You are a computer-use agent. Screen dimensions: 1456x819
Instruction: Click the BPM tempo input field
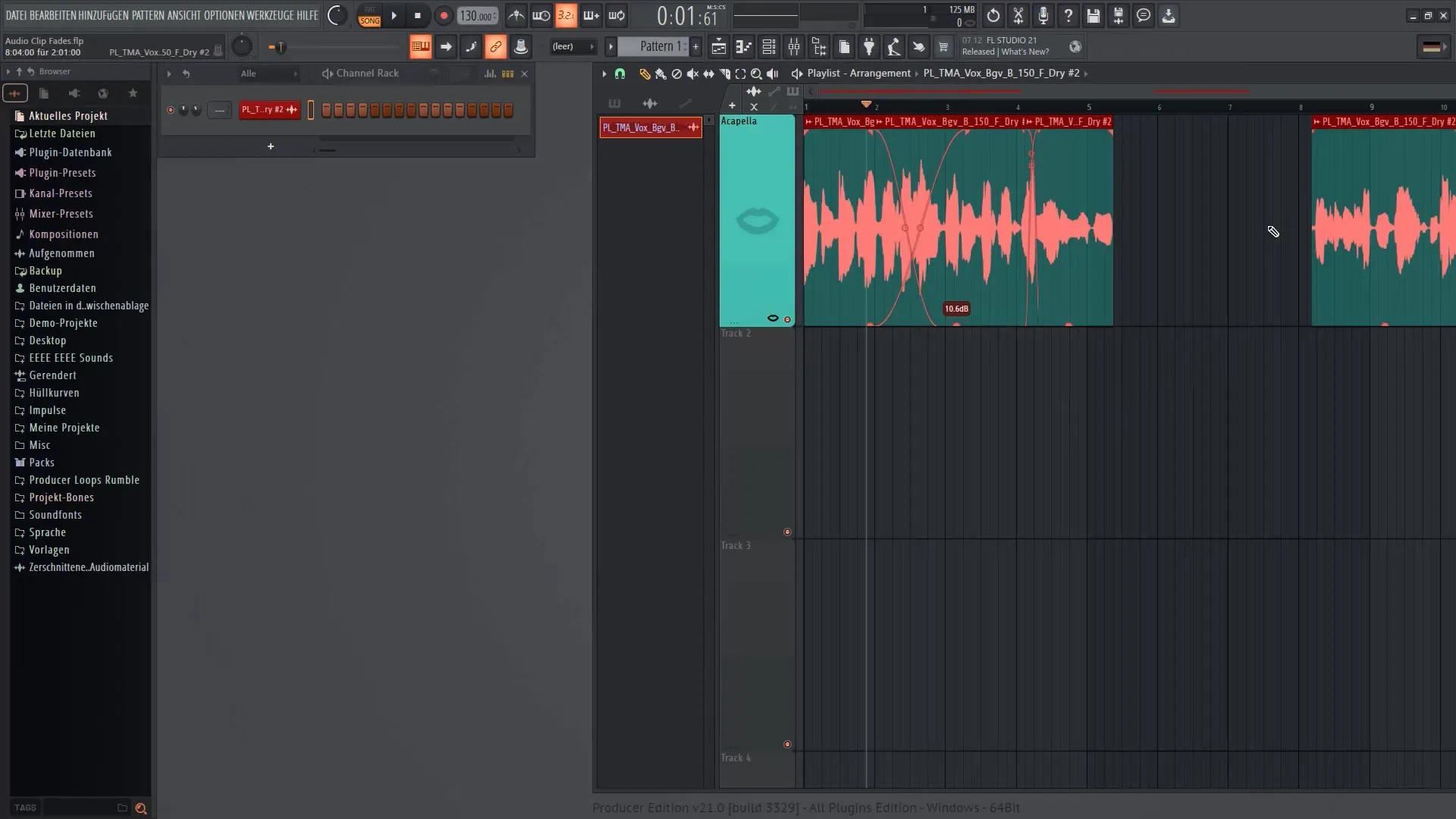coord(477,15)
